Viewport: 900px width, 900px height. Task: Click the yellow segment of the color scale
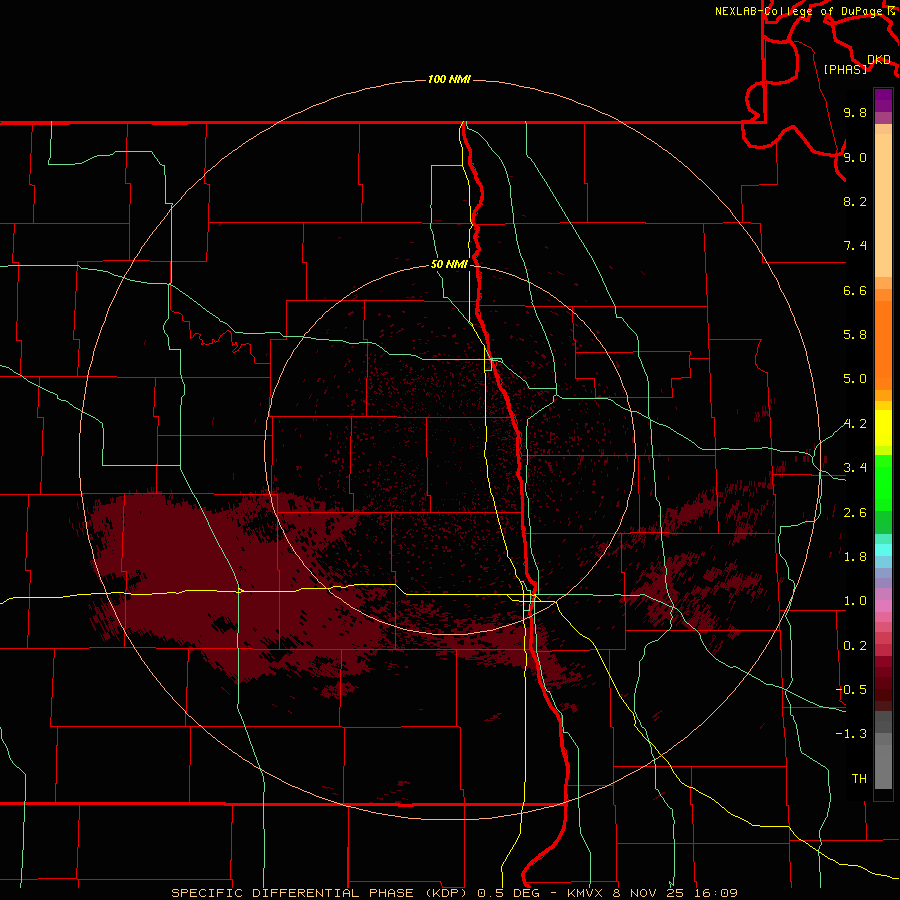(883, 428)
